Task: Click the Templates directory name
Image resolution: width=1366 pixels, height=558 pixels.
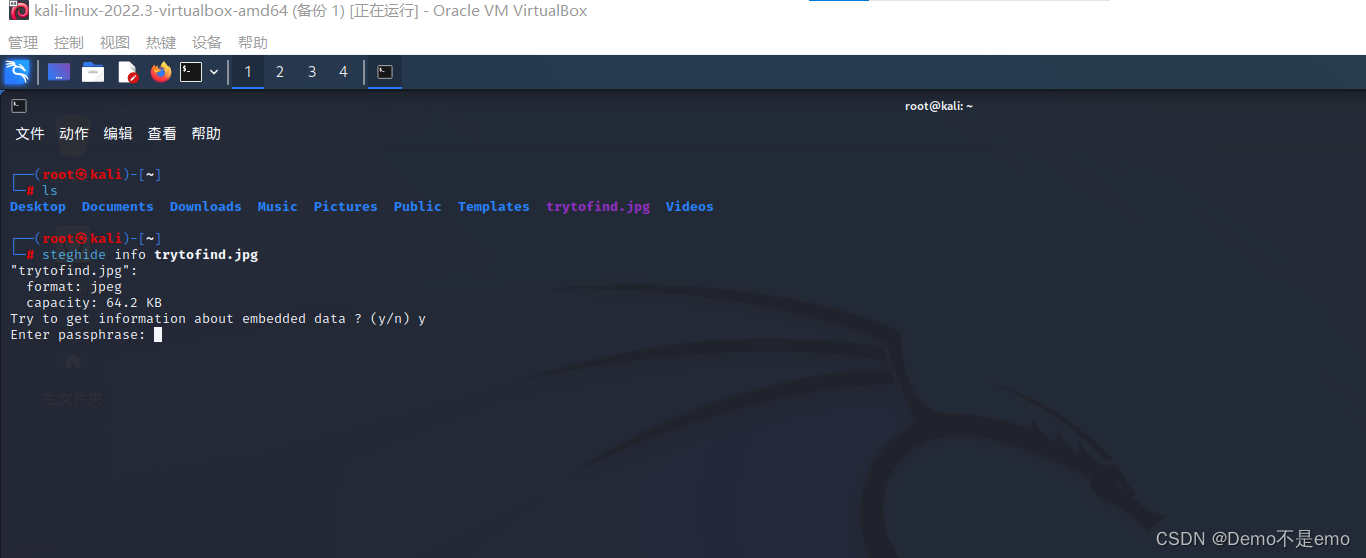Action: [494, 207]
